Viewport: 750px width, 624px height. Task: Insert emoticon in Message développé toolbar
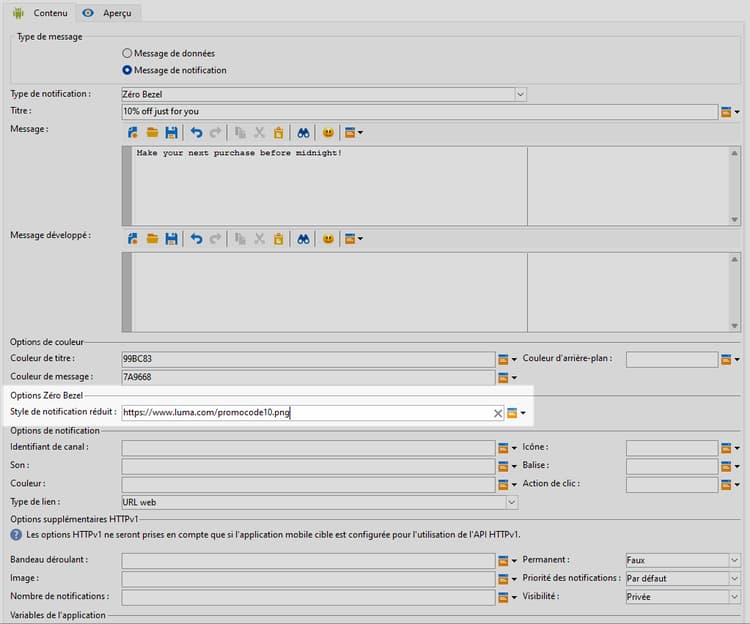point(328,239)
